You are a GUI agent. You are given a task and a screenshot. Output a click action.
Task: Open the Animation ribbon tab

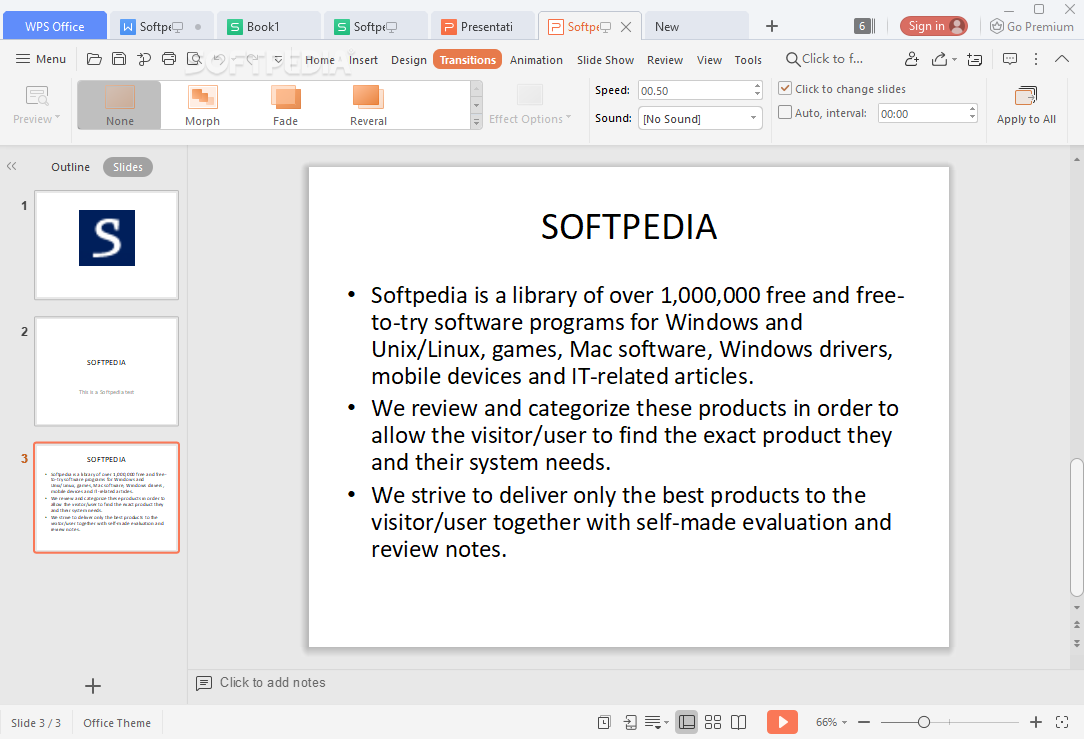click(x=536, y=60)
